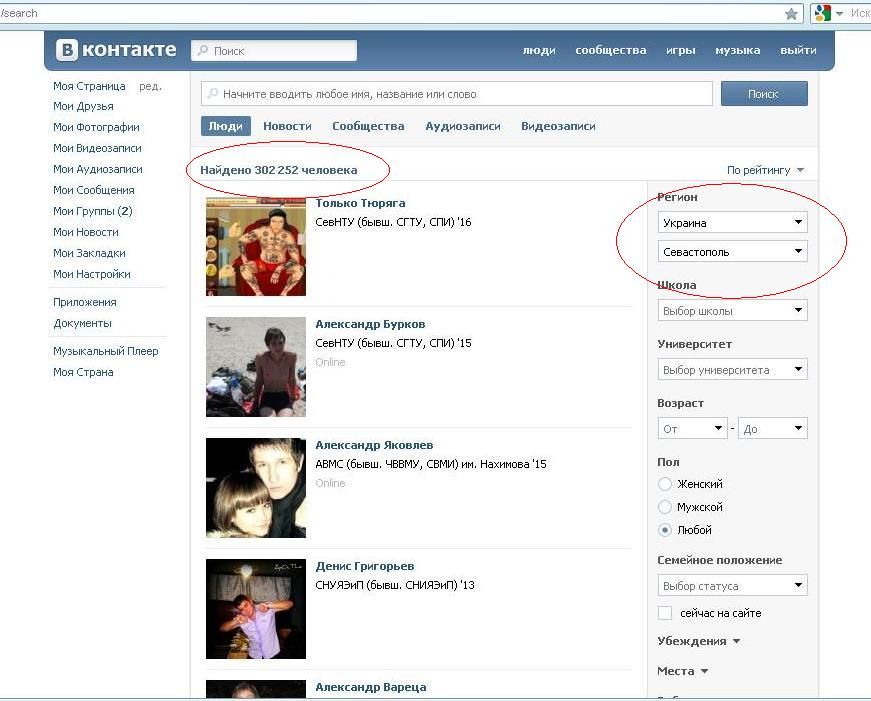Click the Google search engine icon
871x701 pixels.
click(822, 13)
